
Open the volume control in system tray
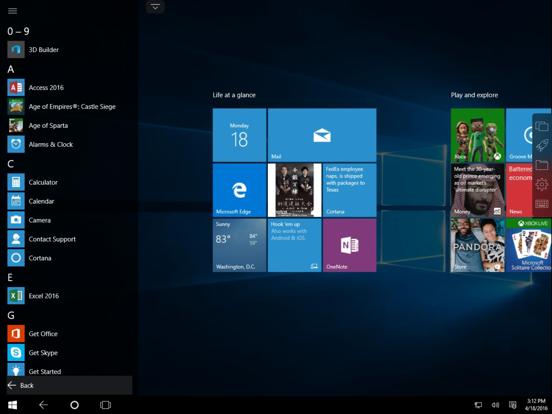pyautogui.click(x=495, y=406)
